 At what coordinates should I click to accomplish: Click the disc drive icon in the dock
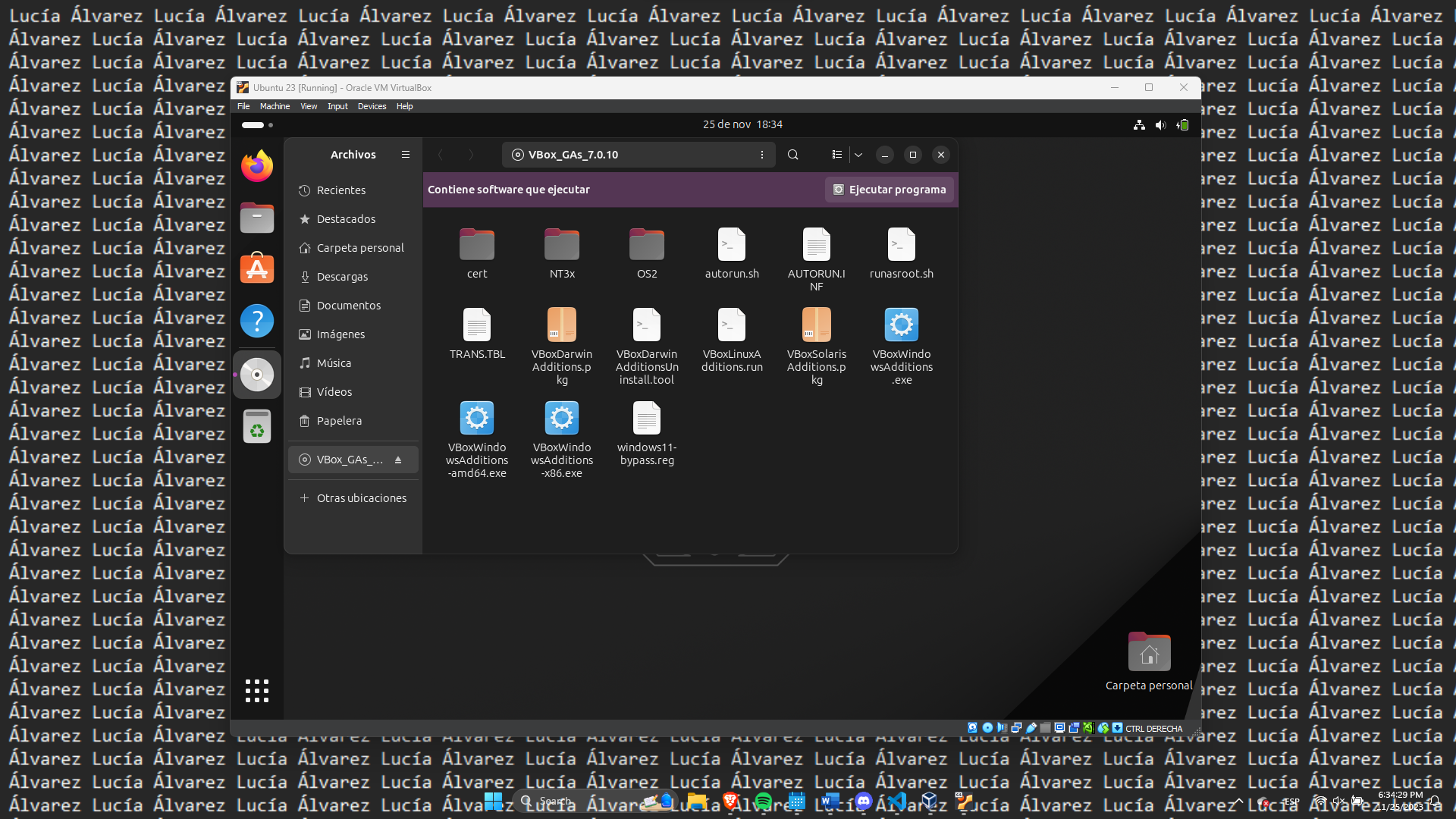point(257,375)
